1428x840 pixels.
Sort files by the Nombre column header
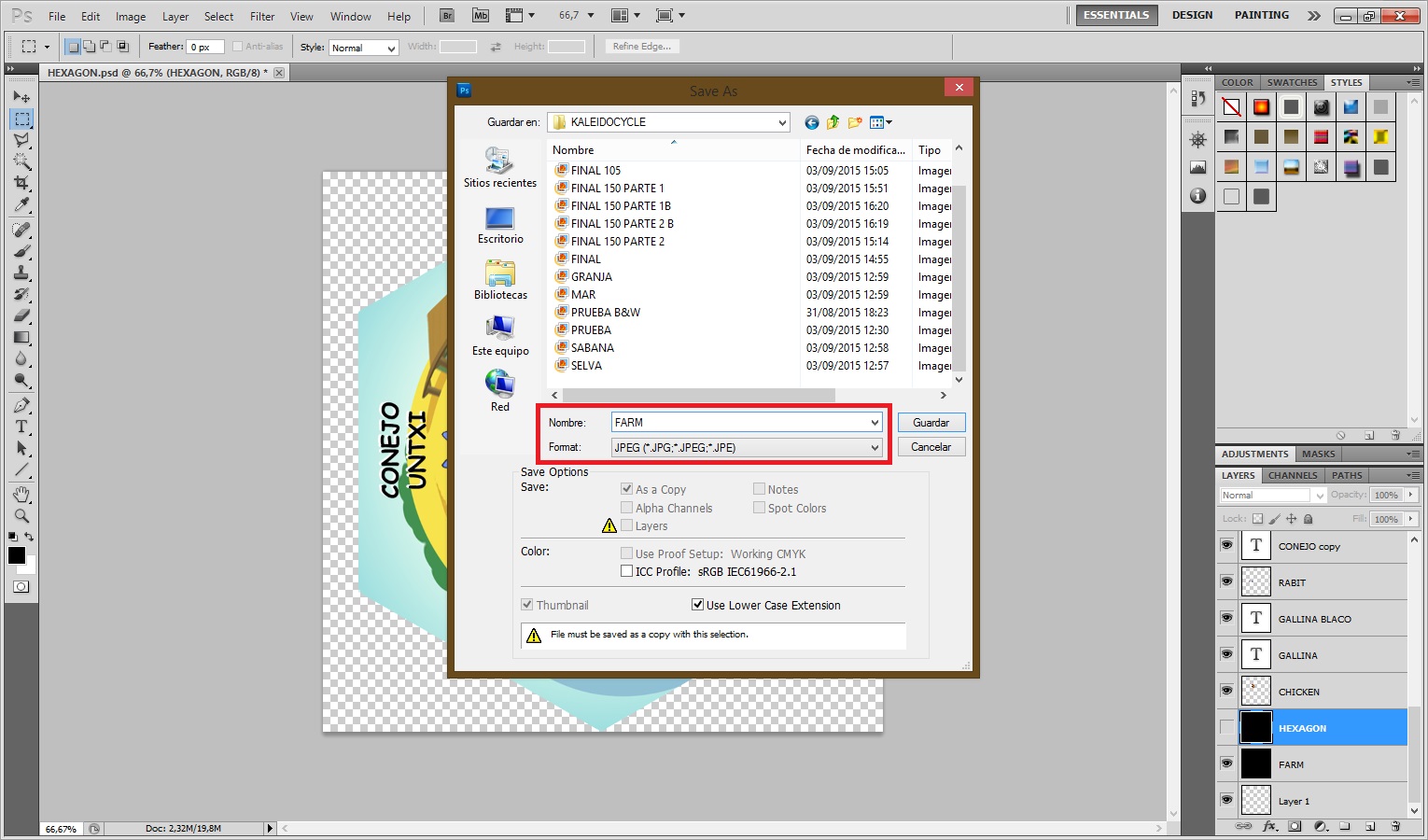pos(673,150)
